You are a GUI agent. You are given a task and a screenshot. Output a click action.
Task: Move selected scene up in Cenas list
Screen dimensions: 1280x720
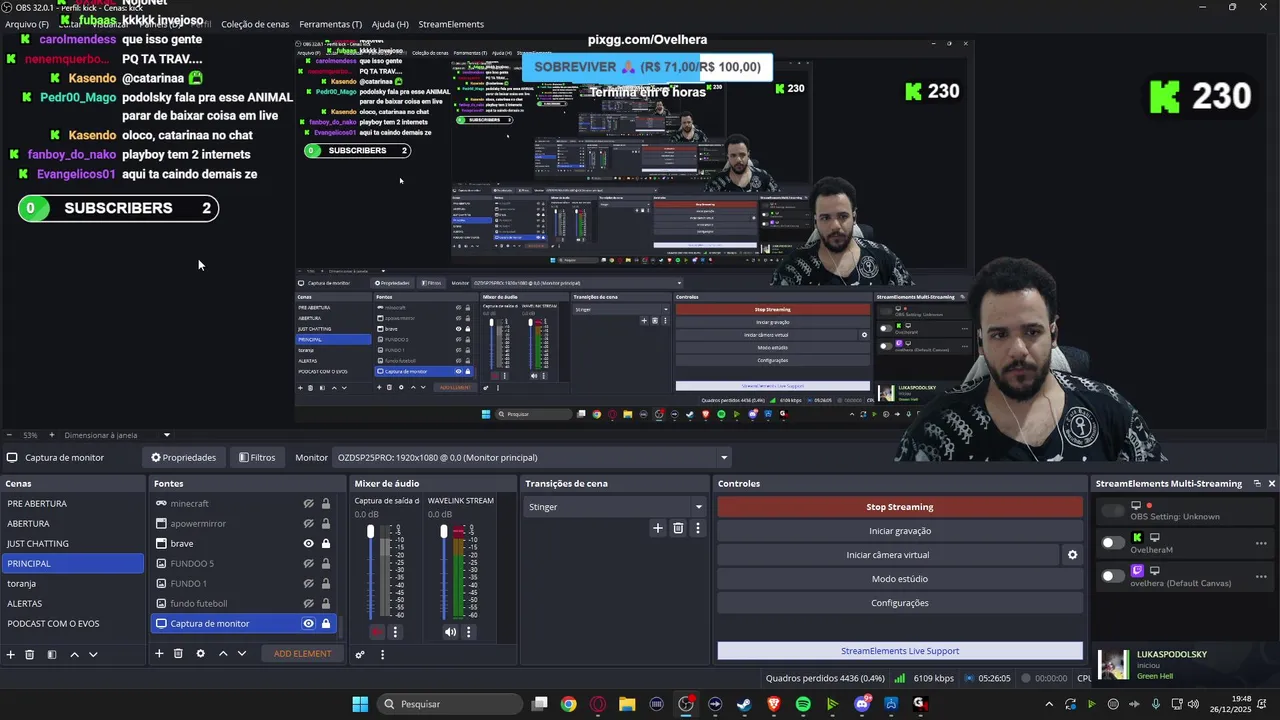coord(74,654)
